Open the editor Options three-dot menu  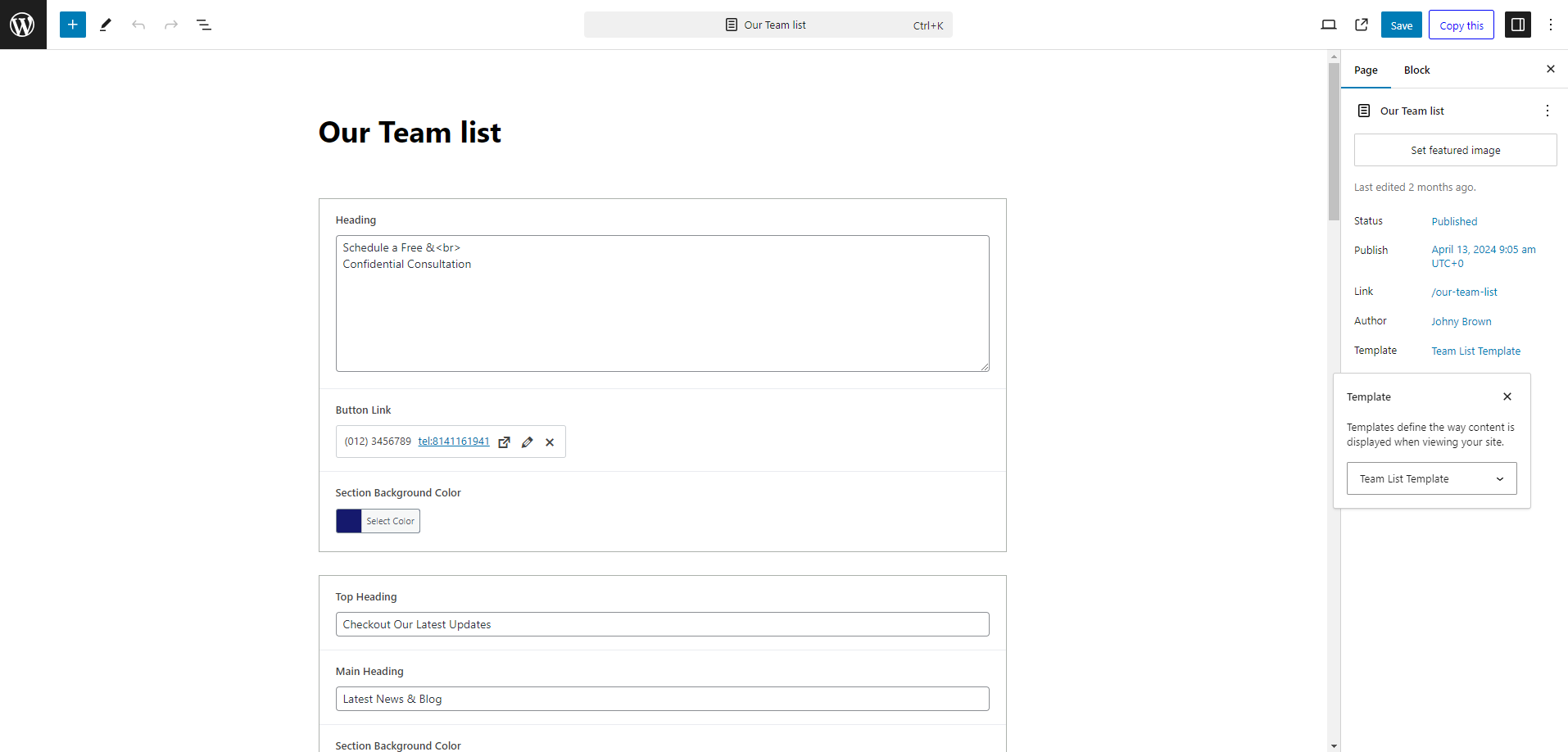click(x=1550, y=25)
